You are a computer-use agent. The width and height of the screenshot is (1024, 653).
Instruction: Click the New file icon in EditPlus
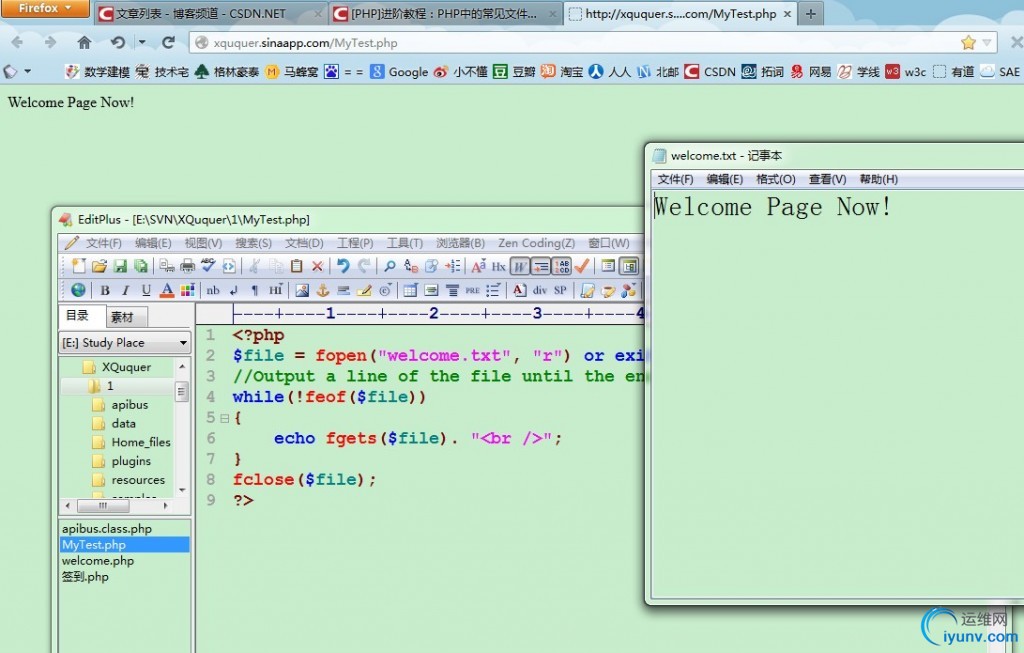(x=78, y=266)
